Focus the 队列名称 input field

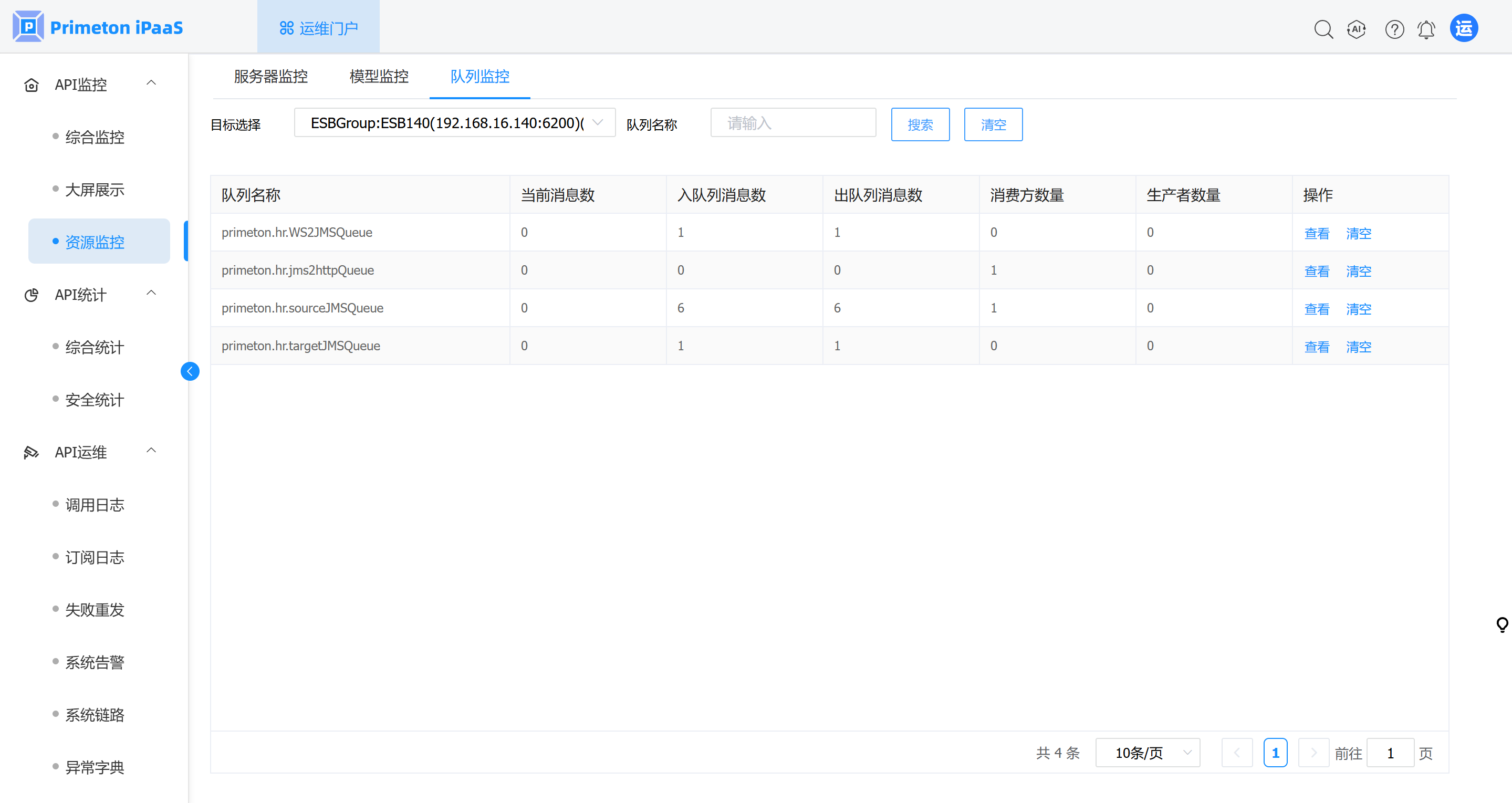(793, 123)
